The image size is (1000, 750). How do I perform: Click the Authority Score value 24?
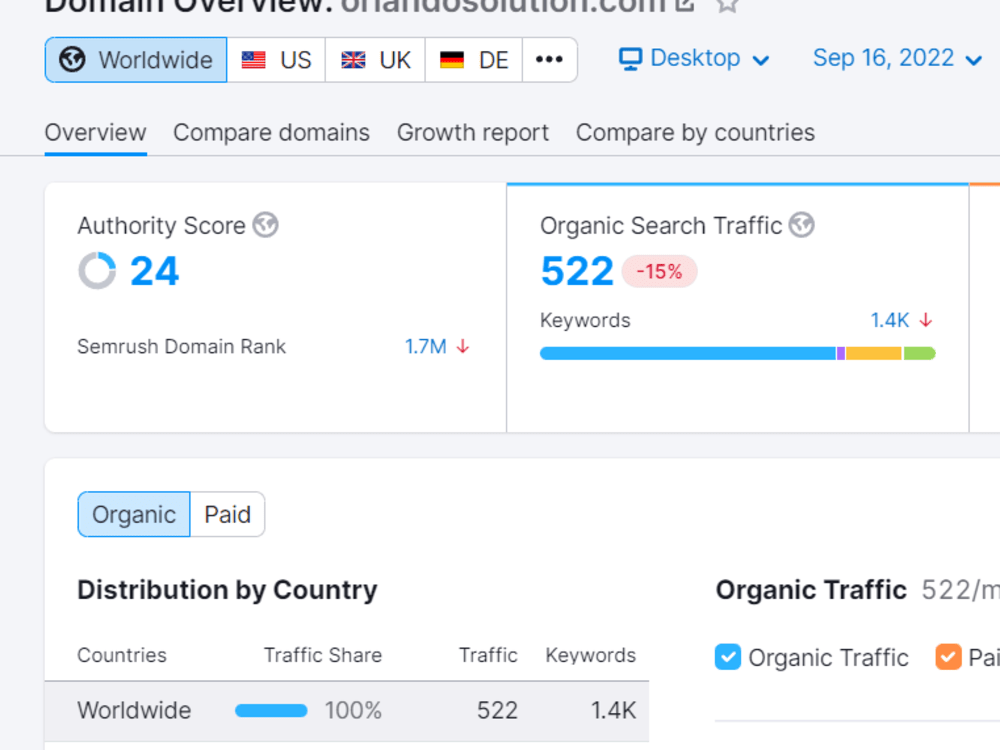[154, 271]
